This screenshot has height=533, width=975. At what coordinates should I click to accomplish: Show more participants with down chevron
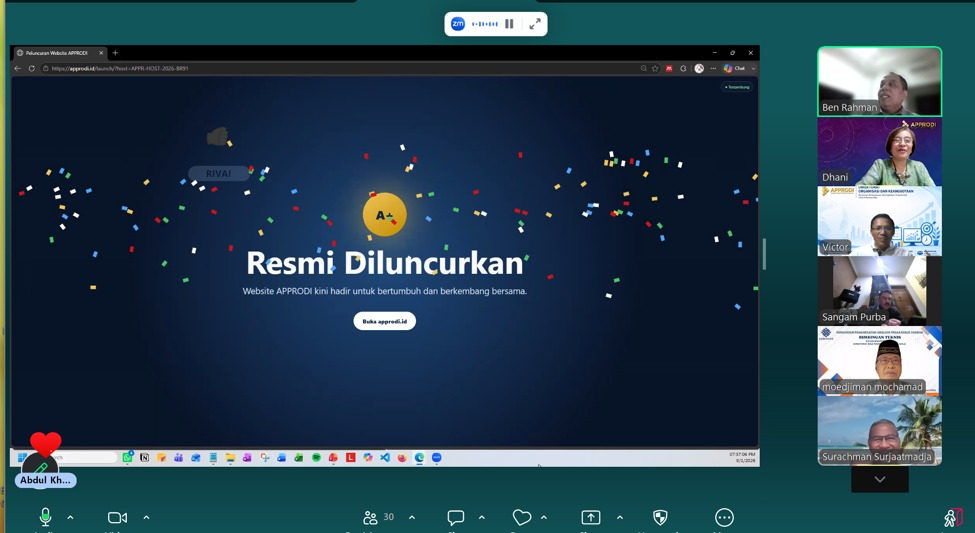pos(880,479)
